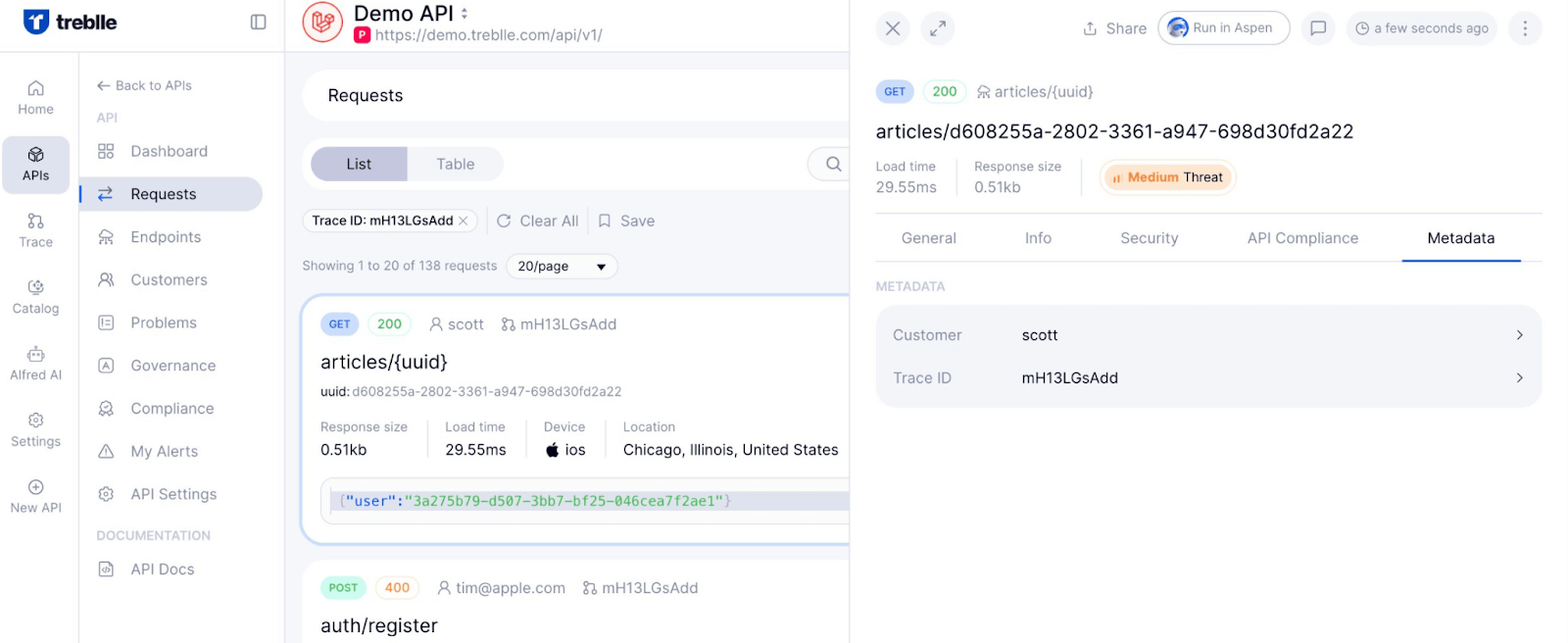Click the Share button
Screen dimensions: 1568x643
pyautogui.click(x=1114, y=28)
